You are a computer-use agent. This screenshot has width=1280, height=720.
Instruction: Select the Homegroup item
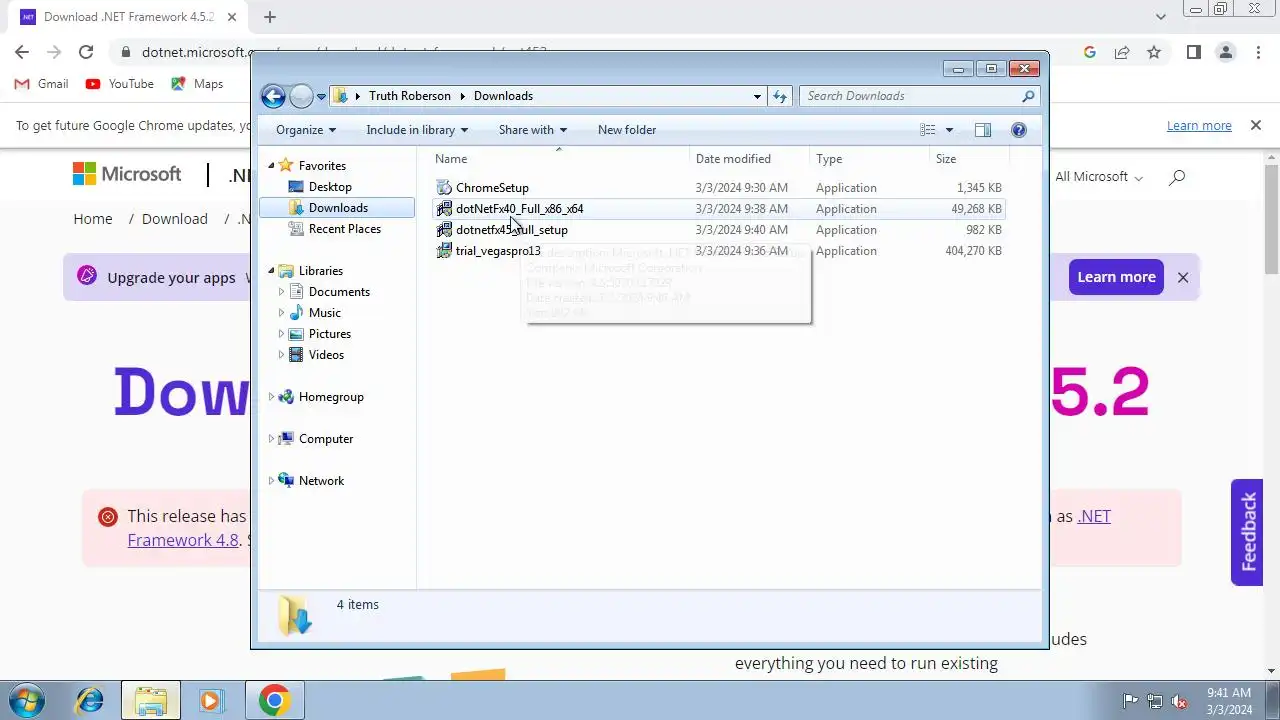pos(330,397)
